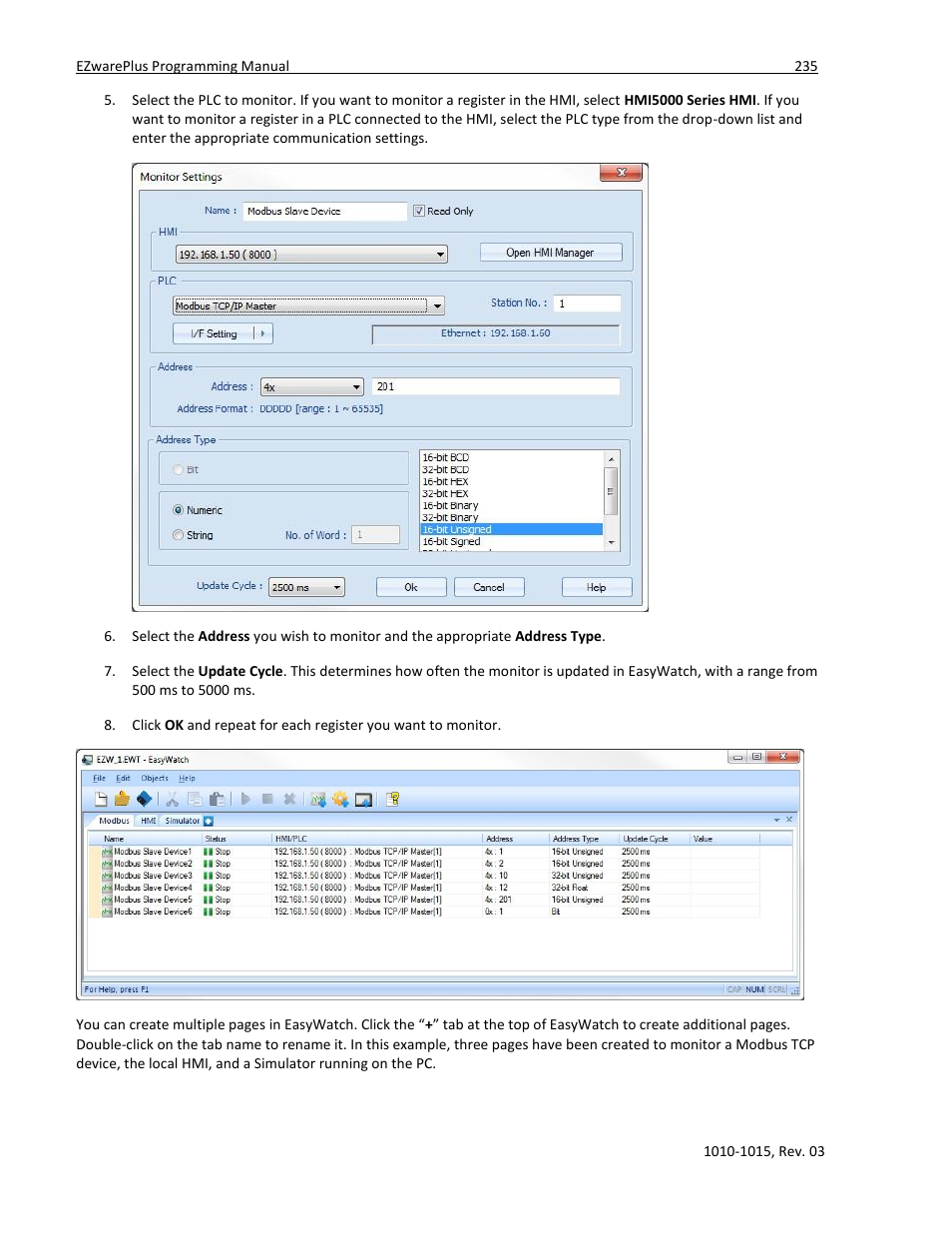Expand the I/F Setting arrow

[x=262, y=333]
